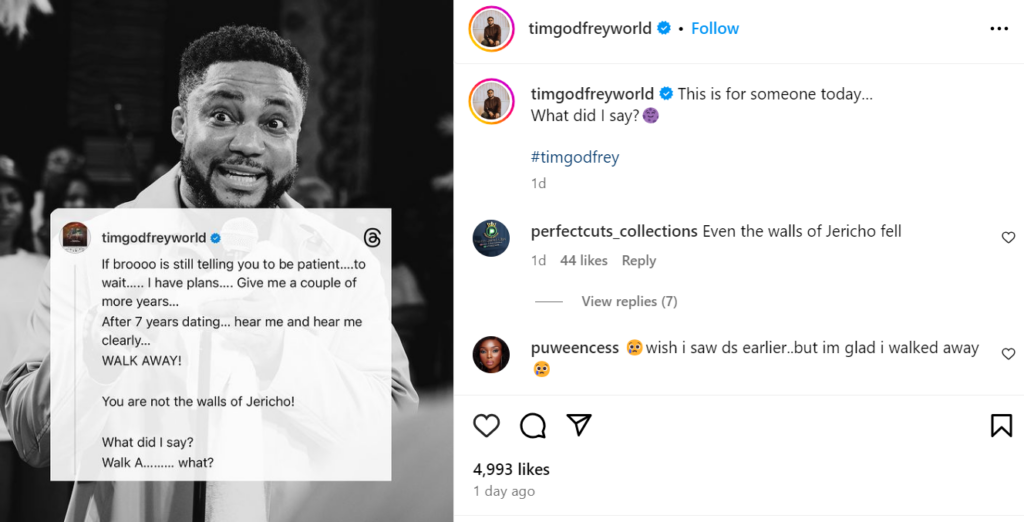Viewport: 1024px width, 522px height.
Task: Open the comment bubble icon
Action: coord(533,426)
